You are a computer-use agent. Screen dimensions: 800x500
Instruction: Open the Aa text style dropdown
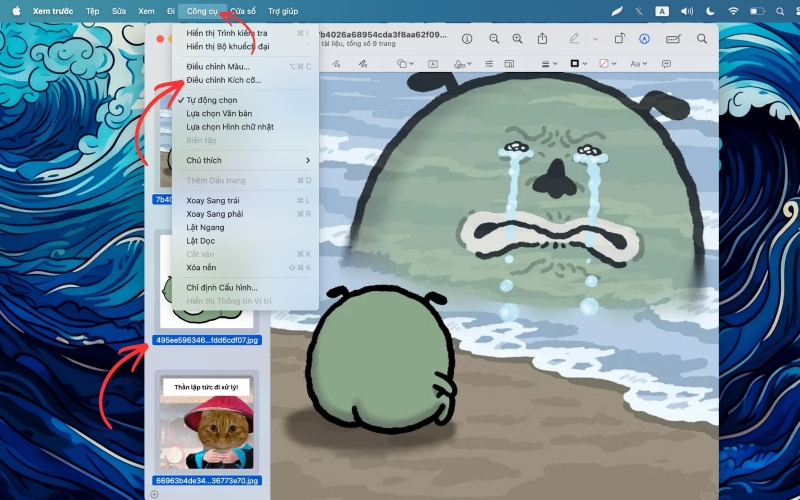[x=638, y=64]
